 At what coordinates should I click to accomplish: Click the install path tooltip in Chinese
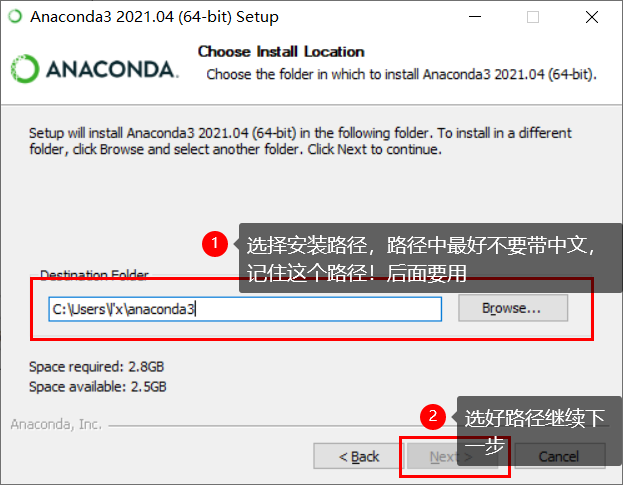(x=430, y=258)
